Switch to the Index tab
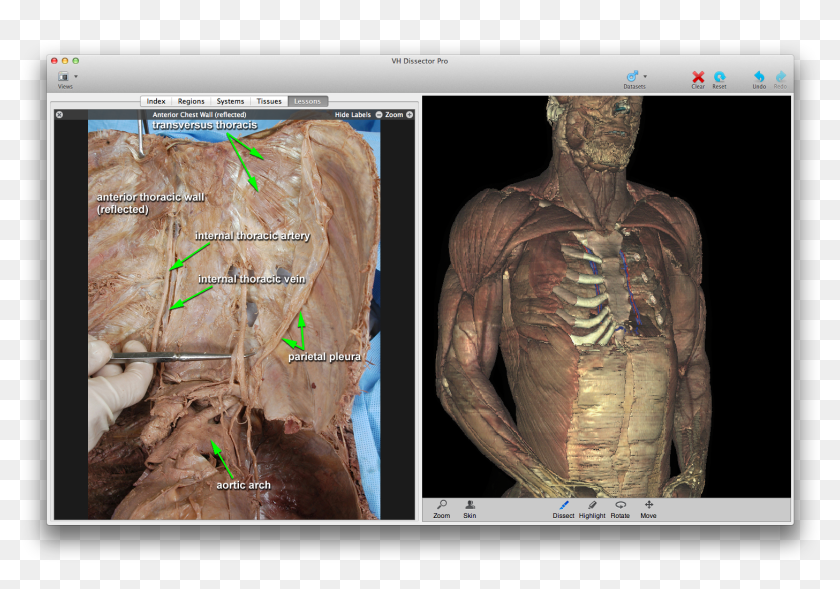 click(x=156, y=101)
